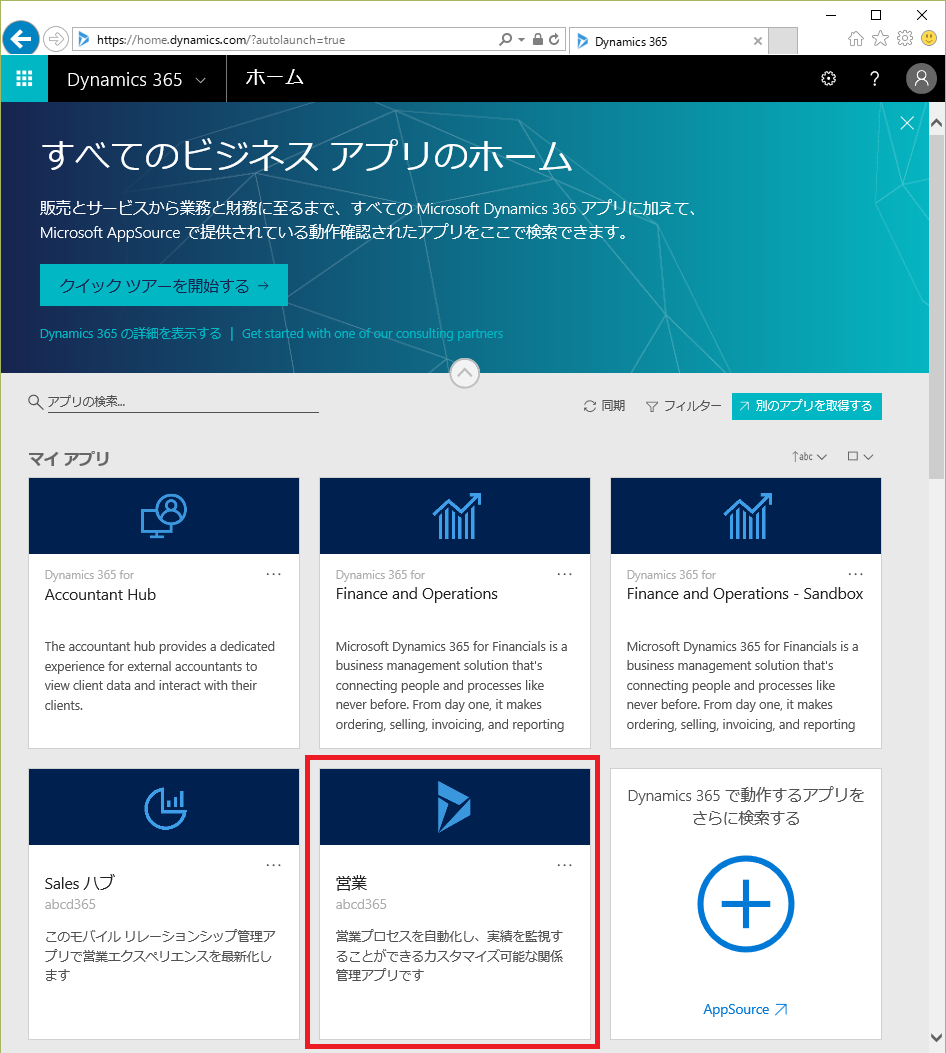Click the page scrollbar up arrow

point(937,124)
